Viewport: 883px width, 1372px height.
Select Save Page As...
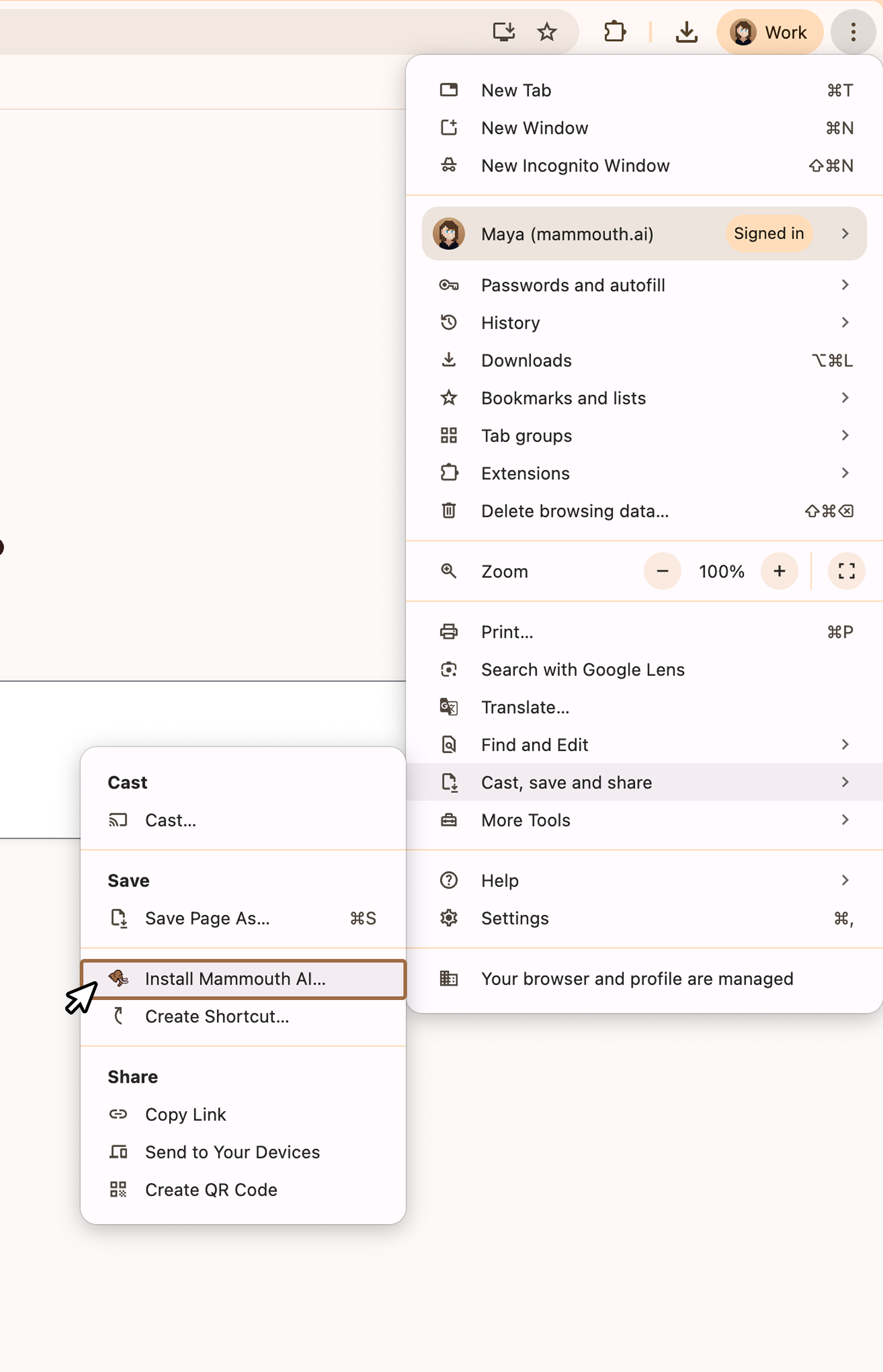tap(243, 918)
